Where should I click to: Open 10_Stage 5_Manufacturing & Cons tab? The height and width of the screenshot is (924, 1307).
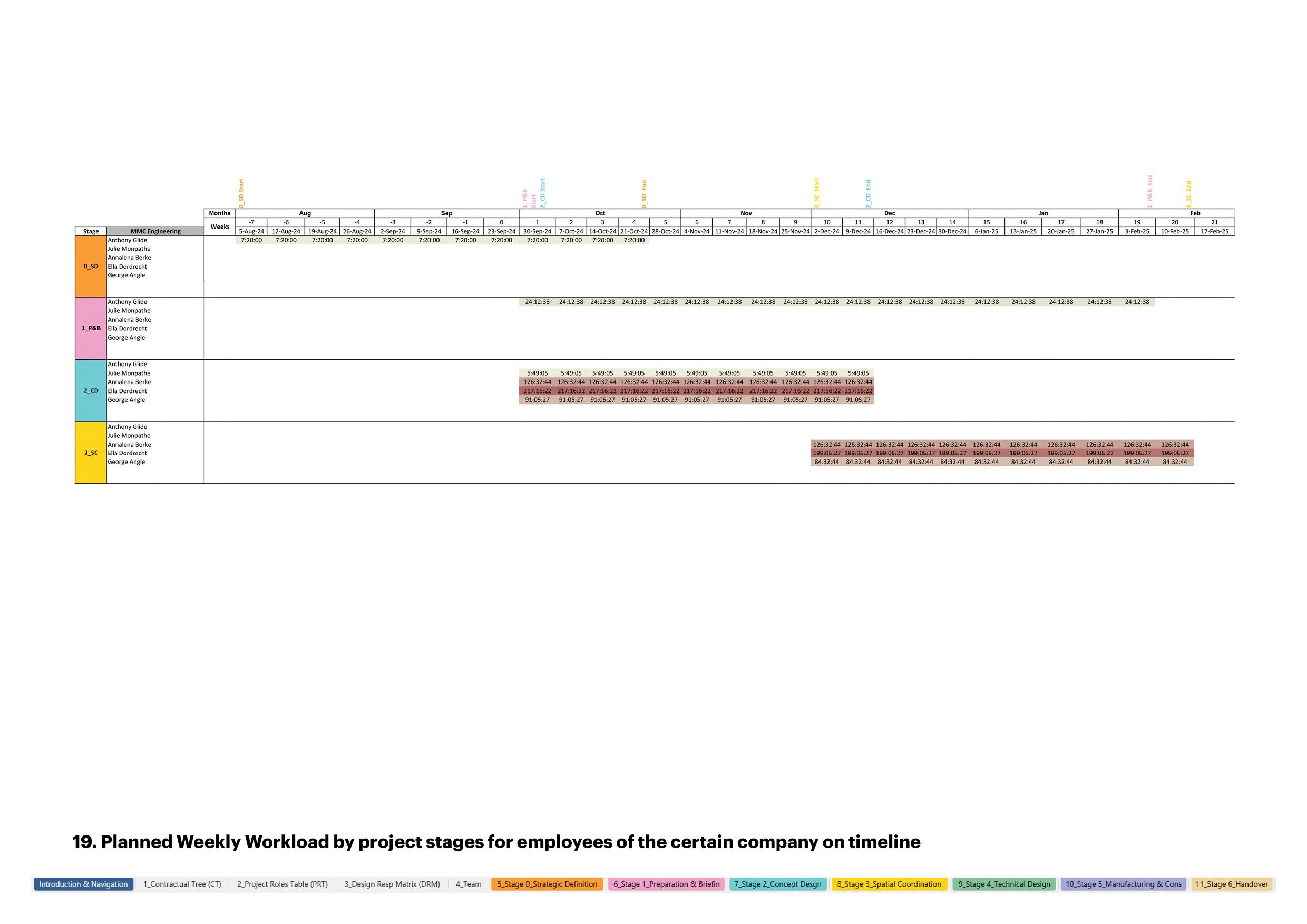(x=1123, y=884)
